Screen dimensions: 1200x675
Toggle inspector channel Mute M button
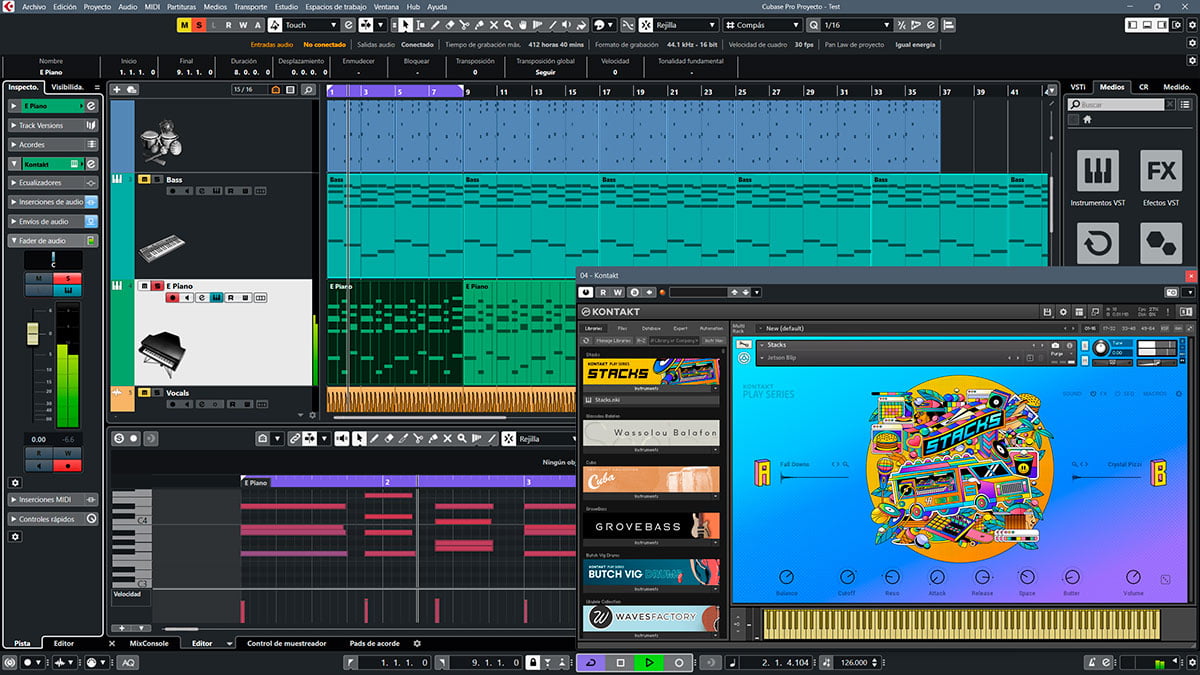(39, 278)
